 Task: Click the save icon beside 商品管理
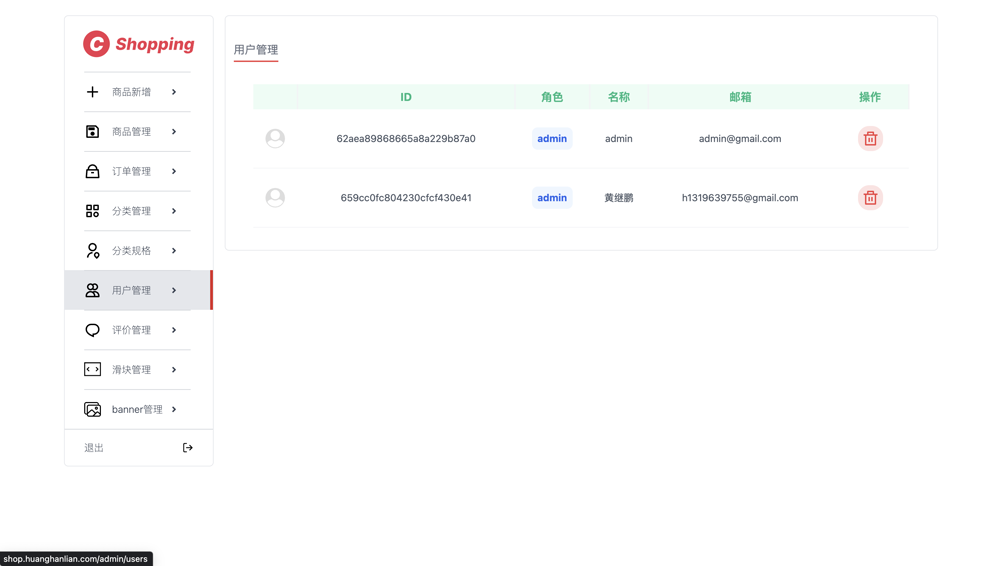coord(92,131)
